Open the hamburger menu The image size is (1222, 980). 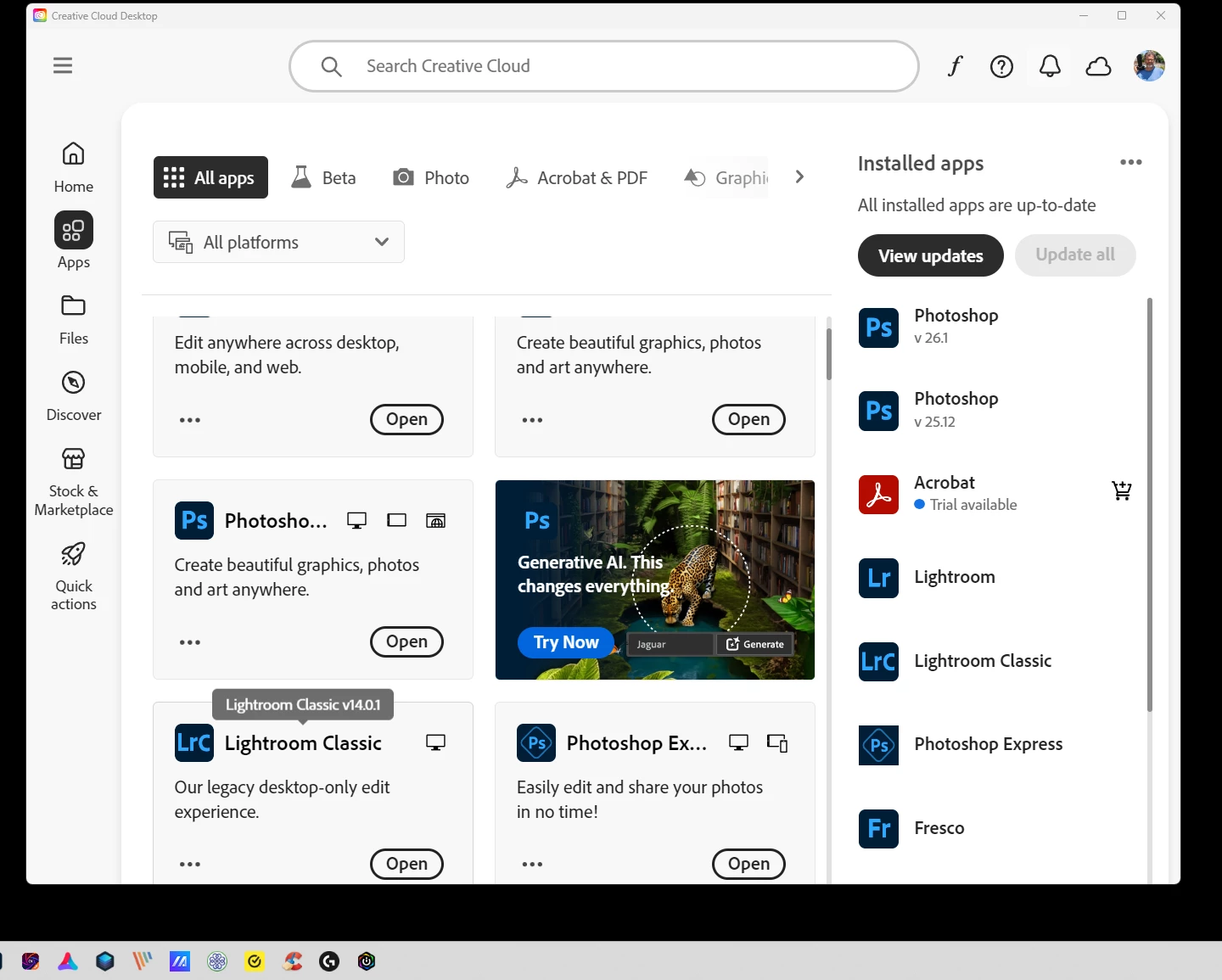(x=63, y=65)
